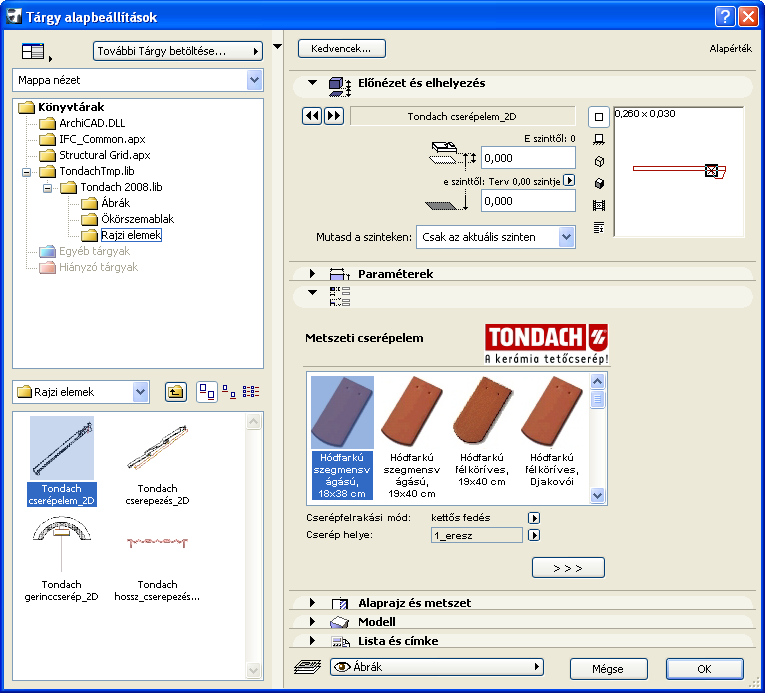Click the custom settings panel icon
Image resolution: width=765 pixels, height=693 pixels.
[x=340, y=297]
